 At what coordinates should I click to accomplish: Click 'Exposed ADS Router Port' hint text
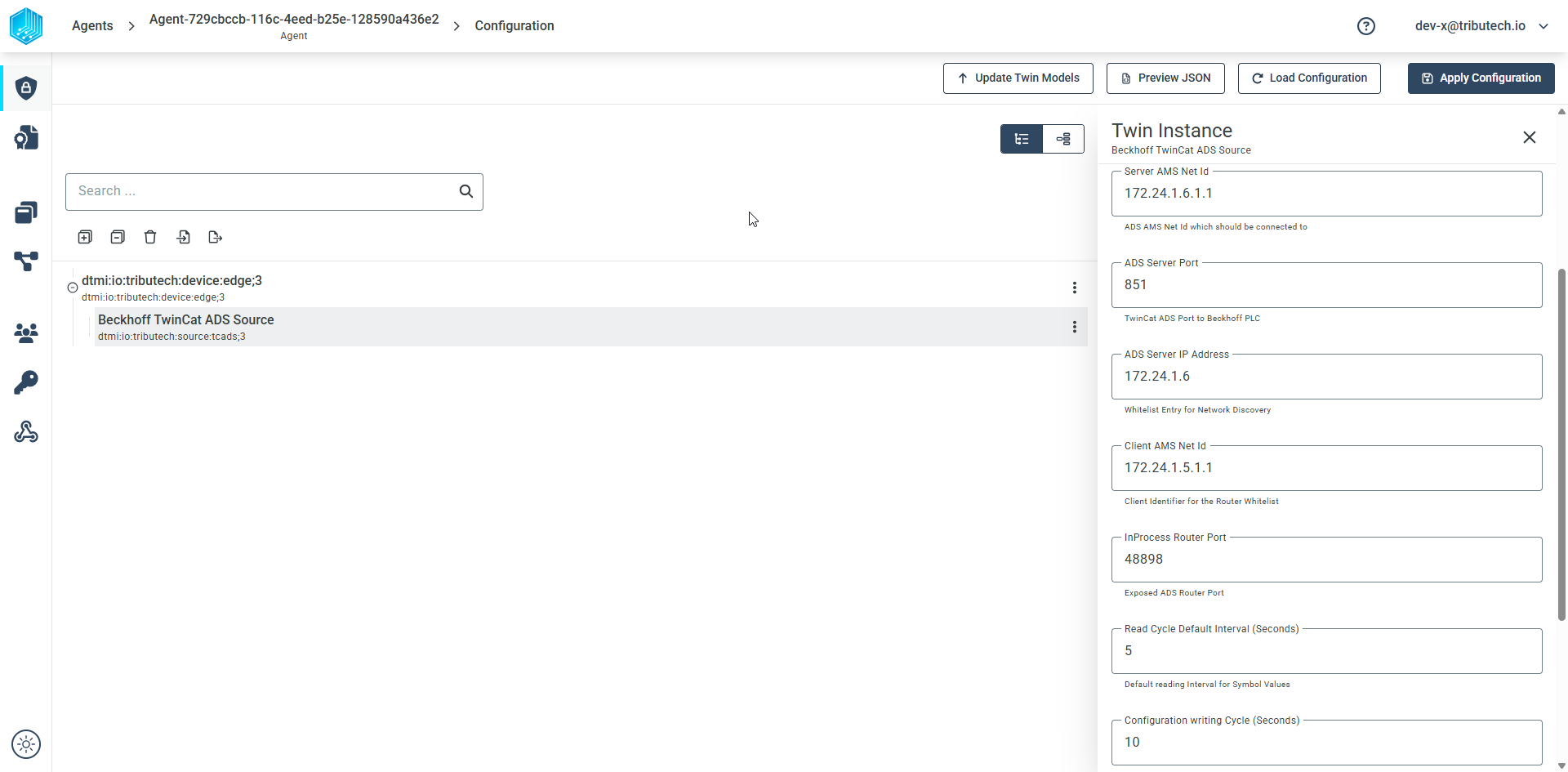(x=1174, y=593)
